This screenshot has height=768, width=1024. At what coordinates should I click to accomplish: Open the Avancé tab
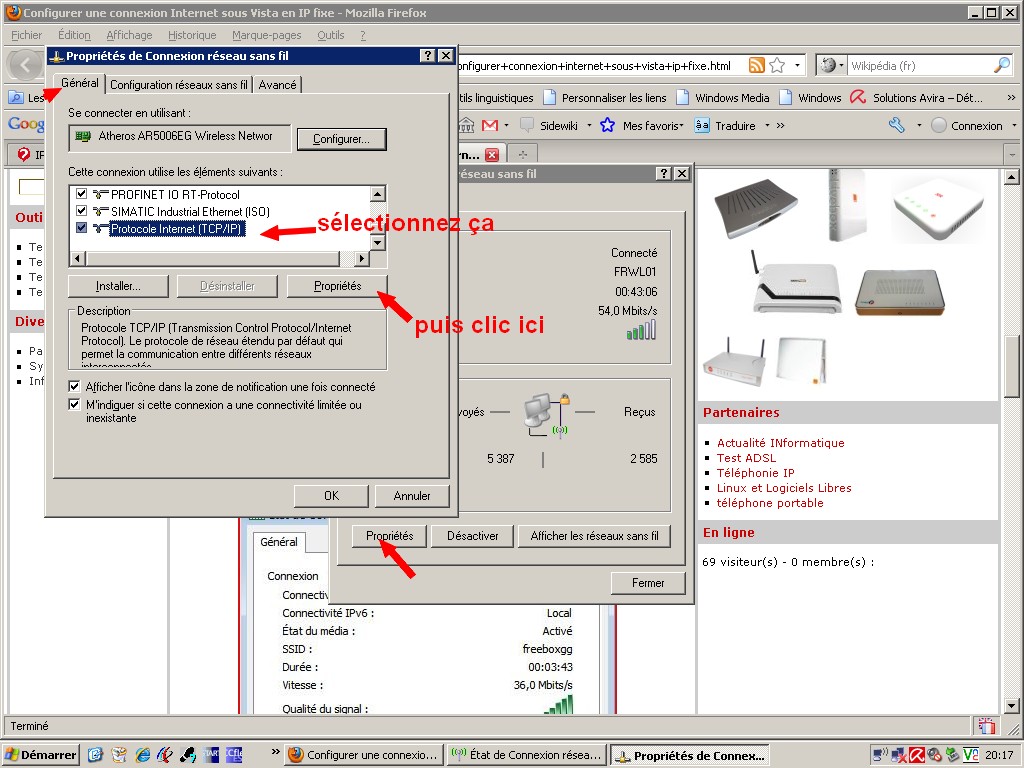[277, 85]
